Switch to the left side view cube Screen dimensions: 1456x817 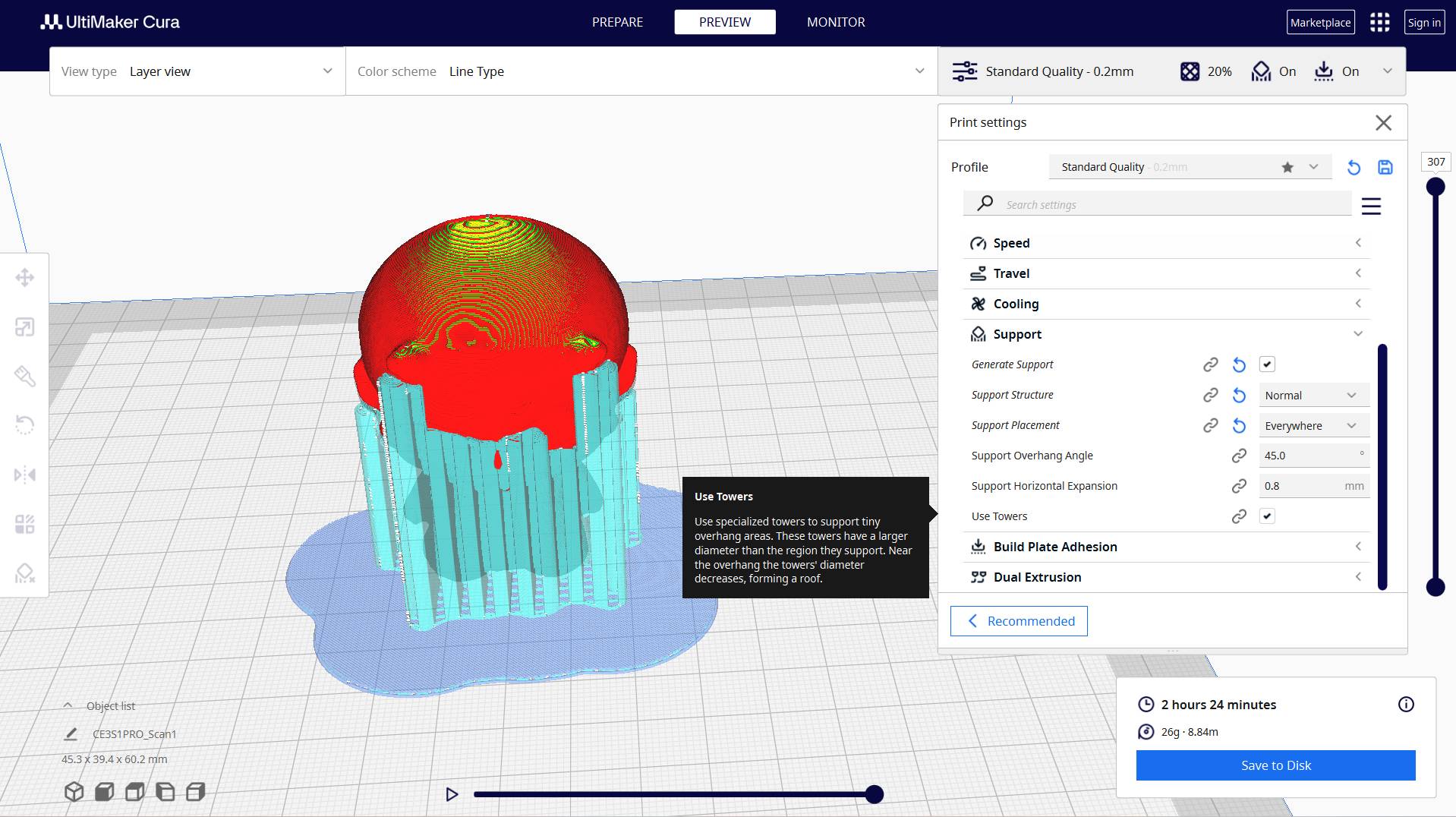coord(165,792)
